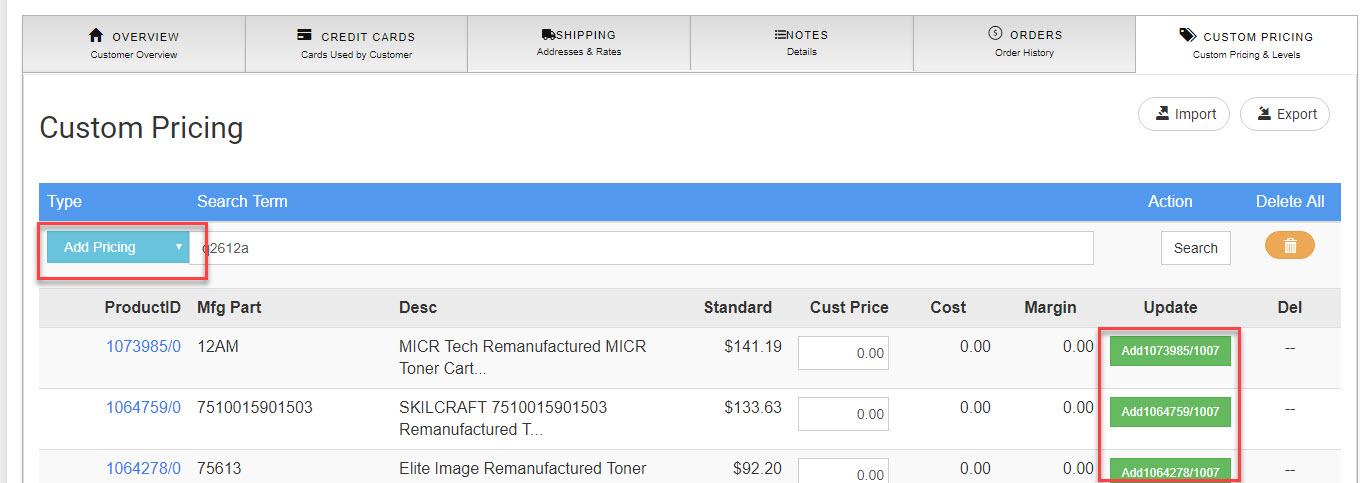Click the Add1064759/1007 green button

pyautogui.click(x=1170, y=412)
